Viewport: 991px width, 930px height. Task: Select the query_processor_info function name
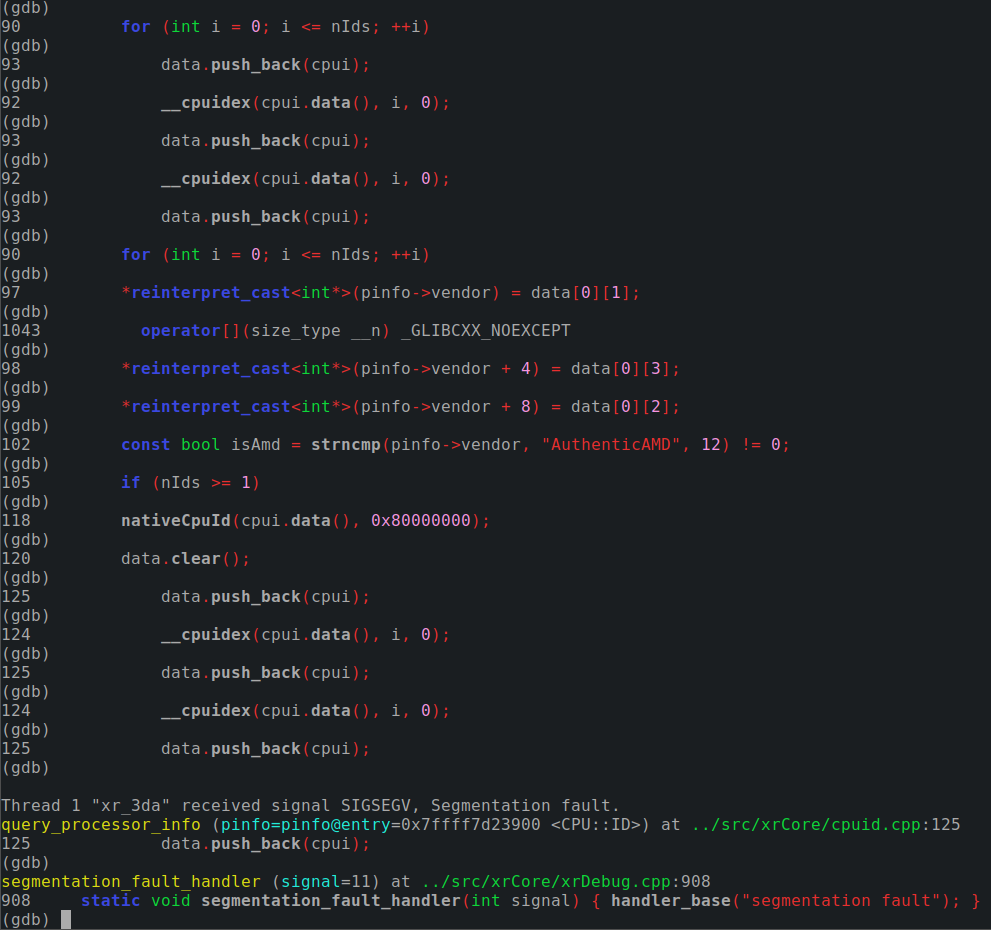[100, 824]
